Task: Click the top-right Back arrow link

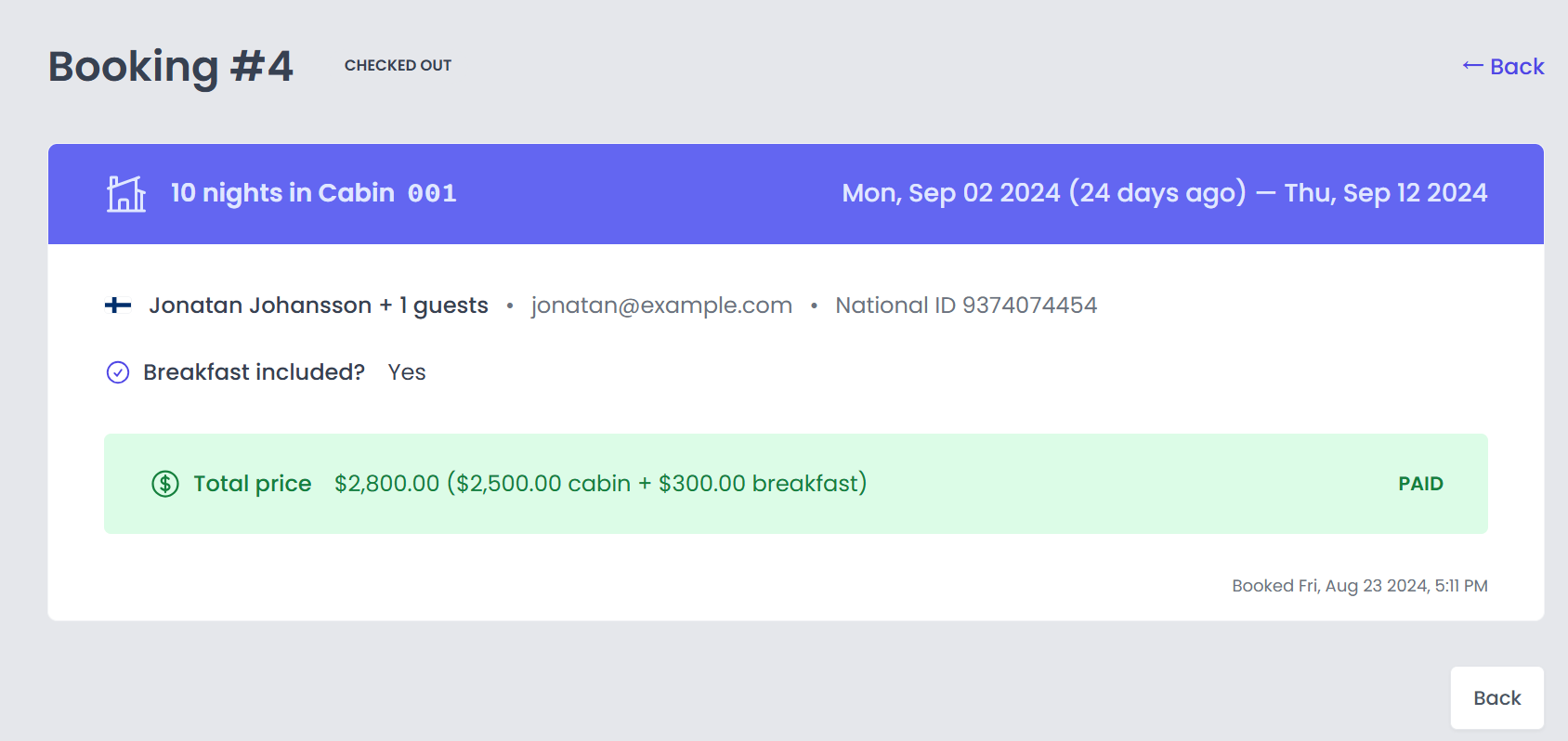Action: [1503, 67]
